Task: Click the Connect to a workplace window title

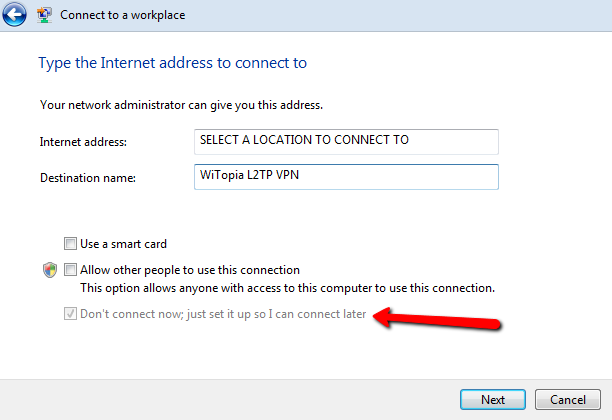Action: click(123, 15)
